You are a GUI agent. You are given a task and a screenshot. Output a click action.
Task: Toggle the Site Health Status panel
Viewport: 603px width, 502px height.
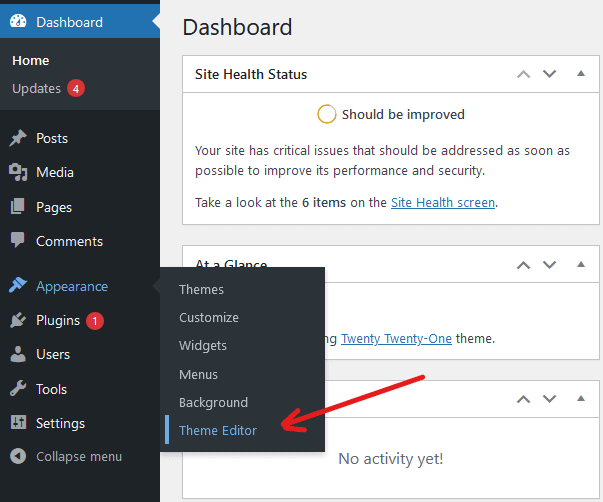pos(581,74)
